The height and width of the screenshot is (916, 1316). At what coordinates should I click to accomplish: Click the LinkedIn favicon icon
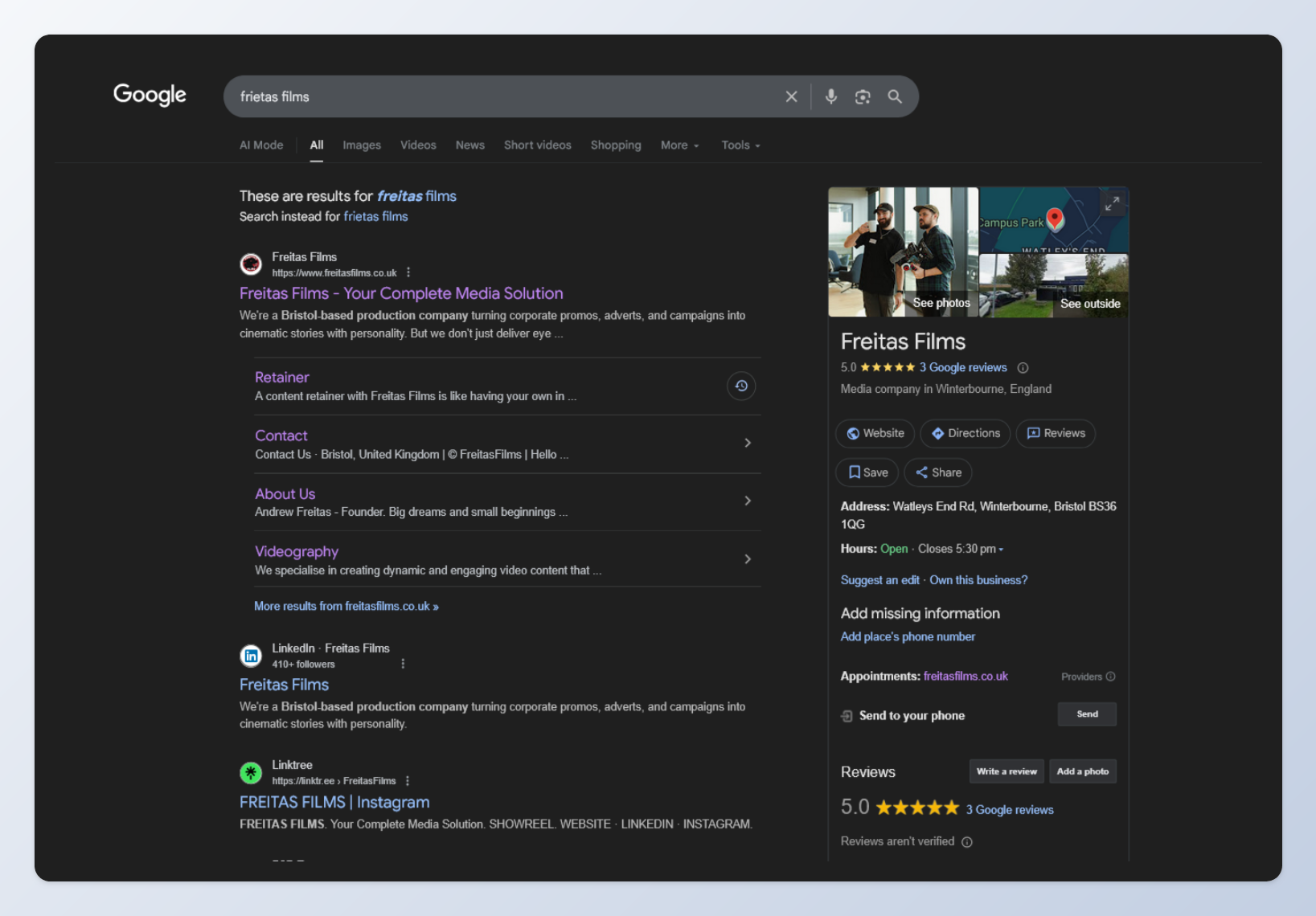[251, 656]
